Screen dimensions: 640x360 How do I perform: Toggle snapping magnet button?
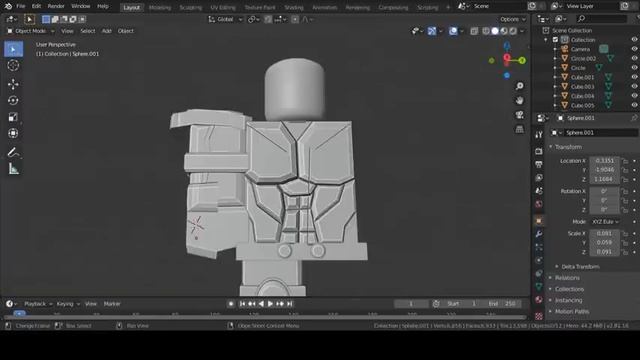268,19
